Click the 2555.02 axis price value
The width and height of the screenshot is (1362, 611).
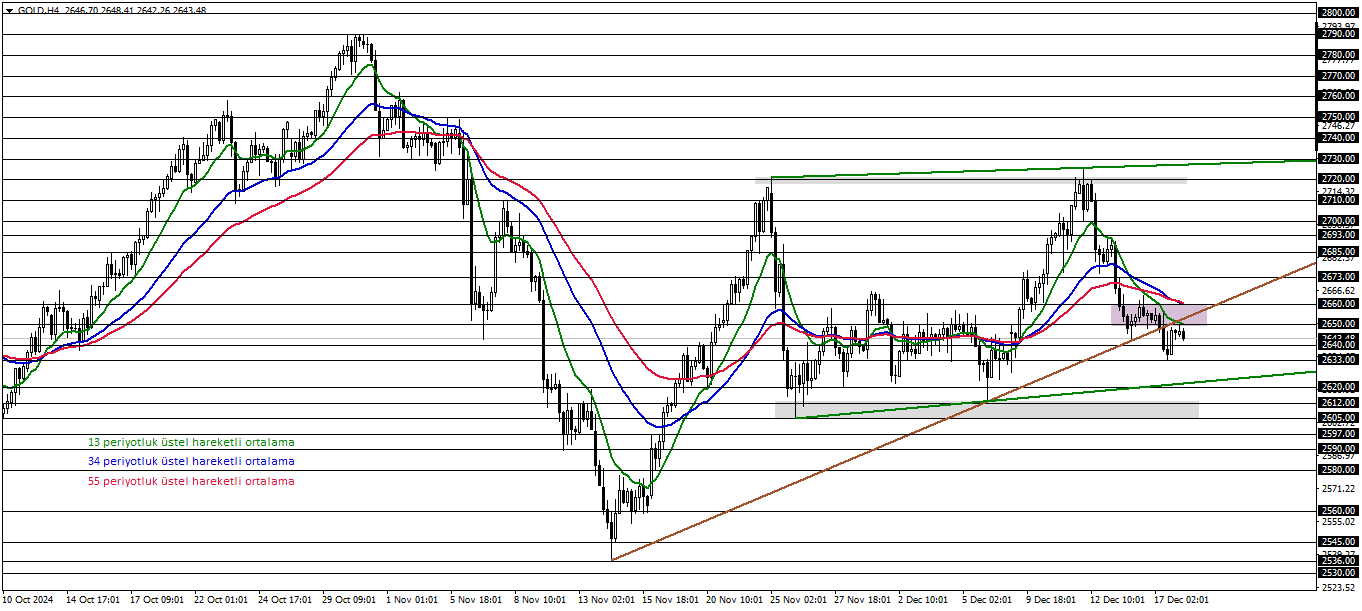pos(1338,522)
